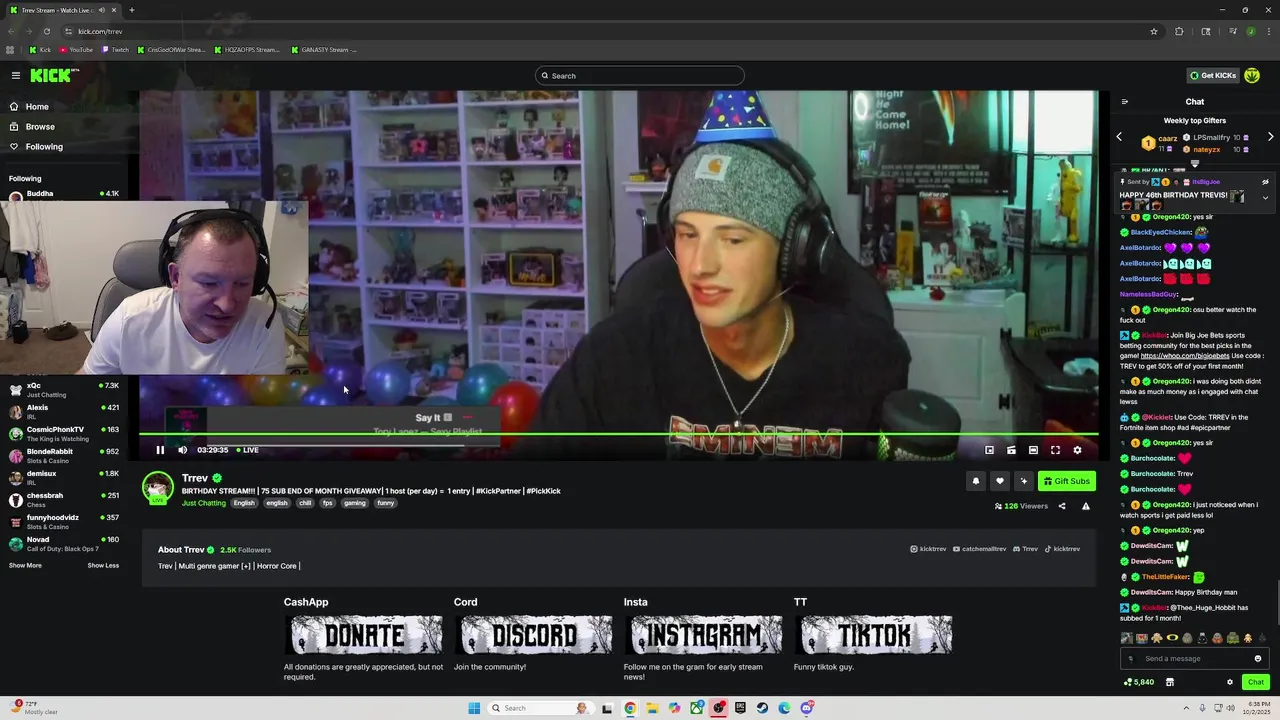Show next Weekly top Gifters page
The height and width of the screenshot is (720, 1280).
(1270, 137)
